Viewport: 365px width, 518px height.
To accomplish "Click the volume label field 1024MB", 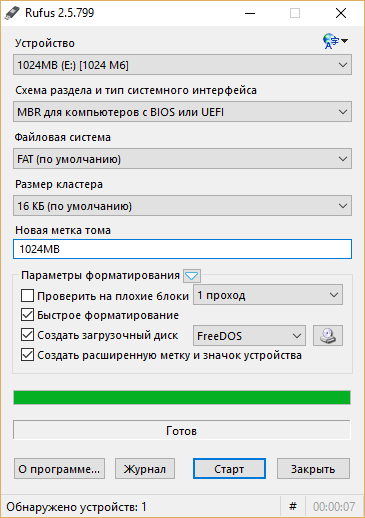I will pos(182,249).
